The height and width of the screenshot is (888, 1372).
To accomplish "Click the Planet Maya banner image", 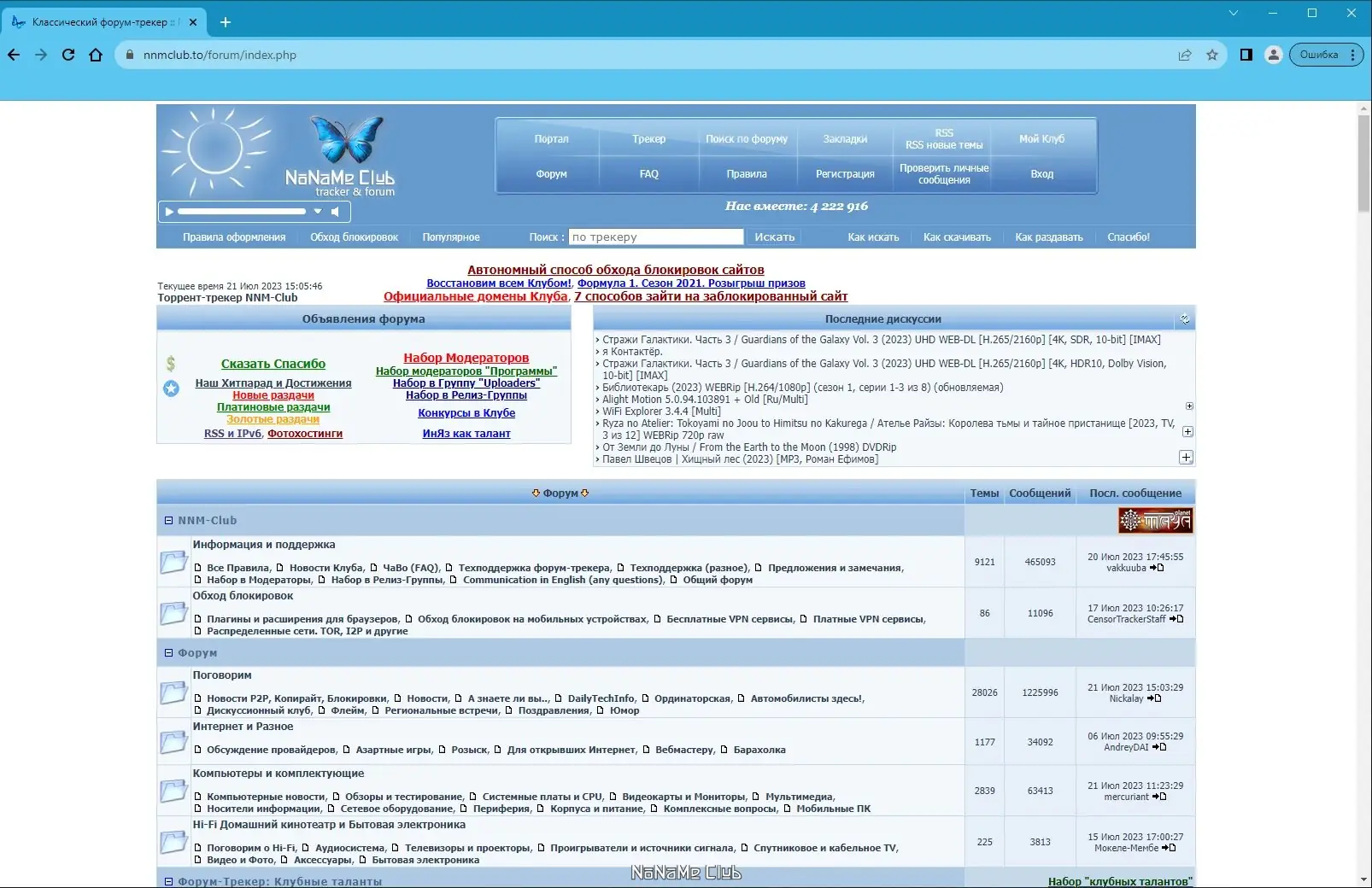I will pos(1156,520).
